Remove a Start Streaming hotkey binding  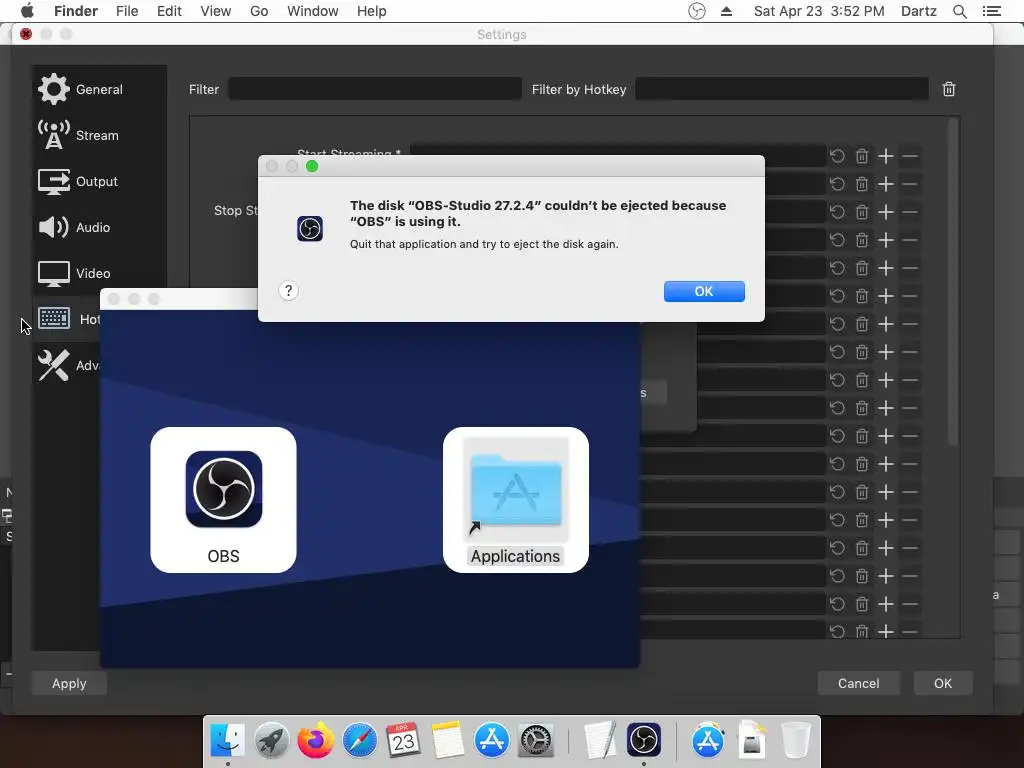910,156
